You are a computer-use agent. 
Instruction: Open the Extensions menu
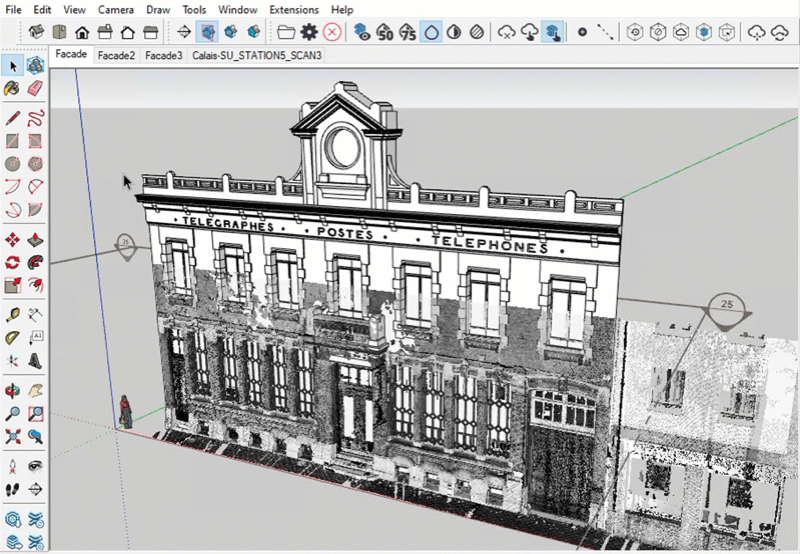295,9
